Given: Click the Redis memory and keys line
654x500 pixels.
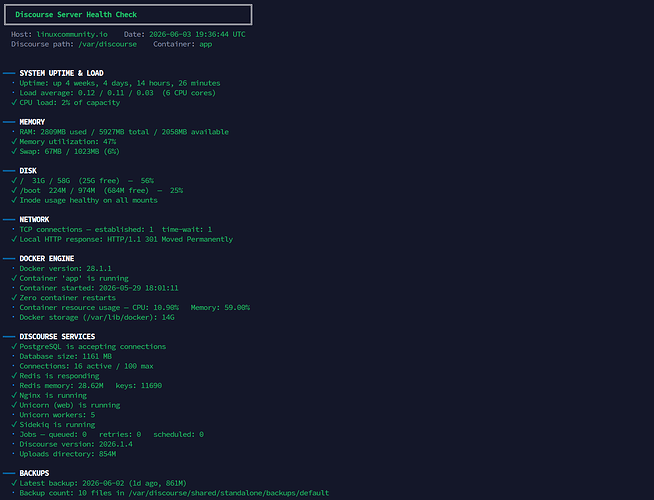Looking at the screenshot, I should (91, 386).
